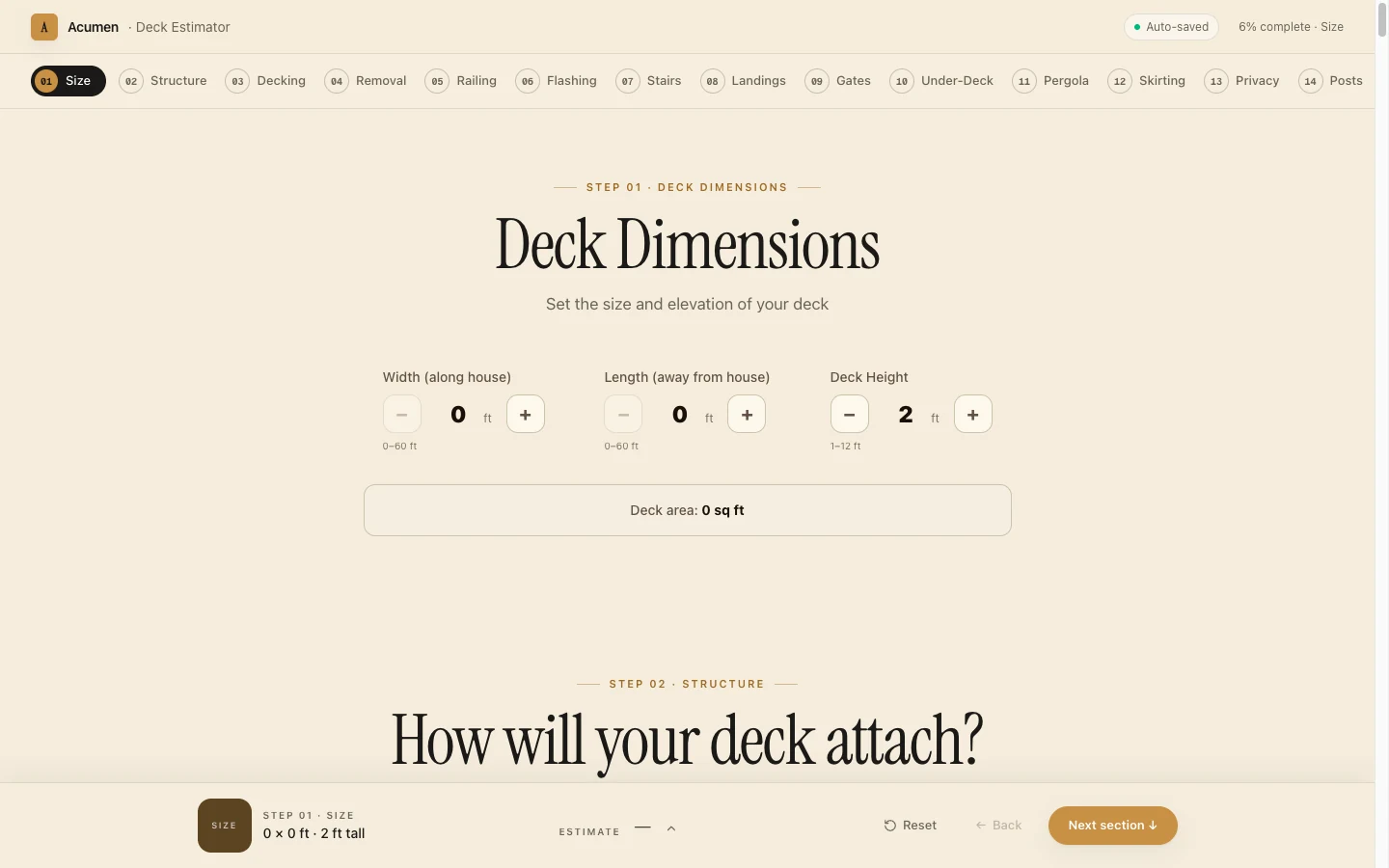
Task: Jump to the Structure step
Action: click(164, 81)
